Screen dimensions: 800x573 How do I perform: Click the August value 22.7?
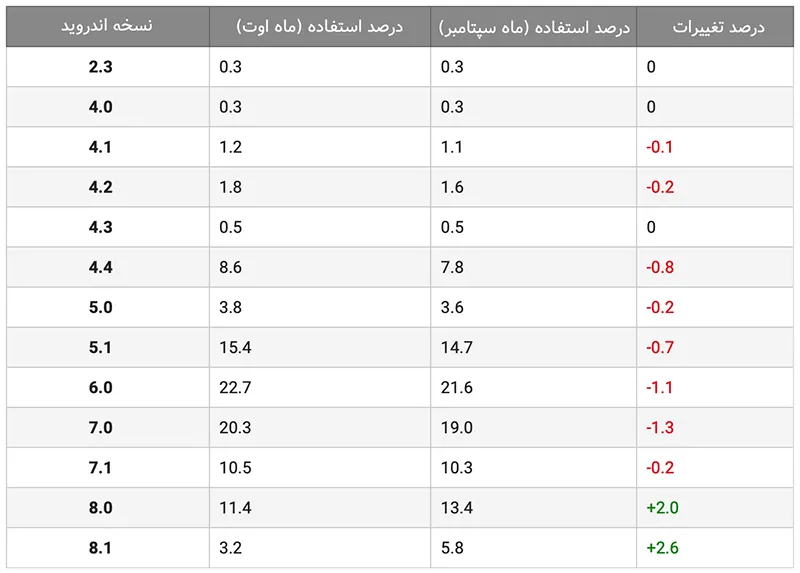click(x=236, y=387)
